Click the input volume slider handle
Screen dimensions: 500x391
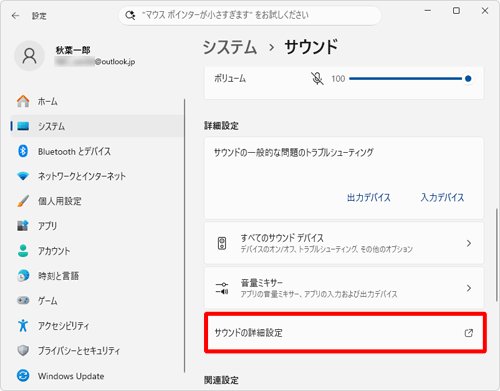coord(468,79)
